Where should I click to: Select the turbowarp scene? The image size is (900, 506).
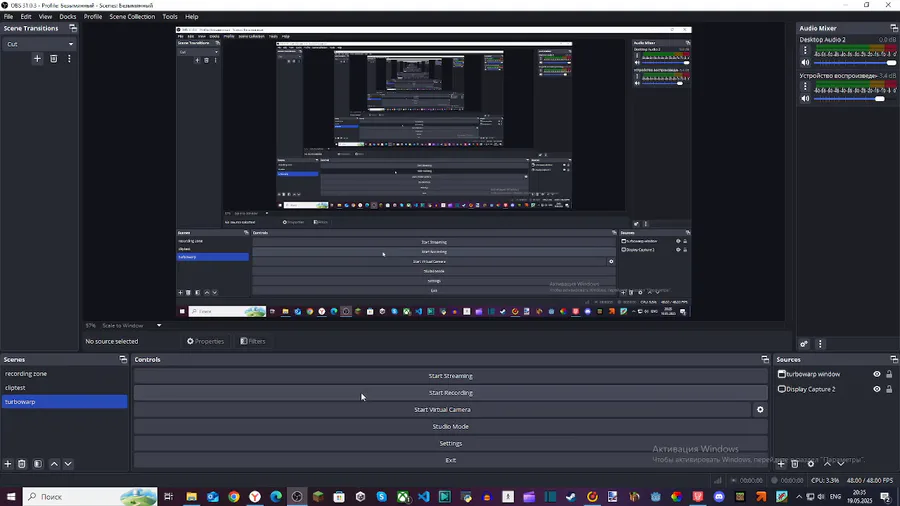(x=64, y=402)
